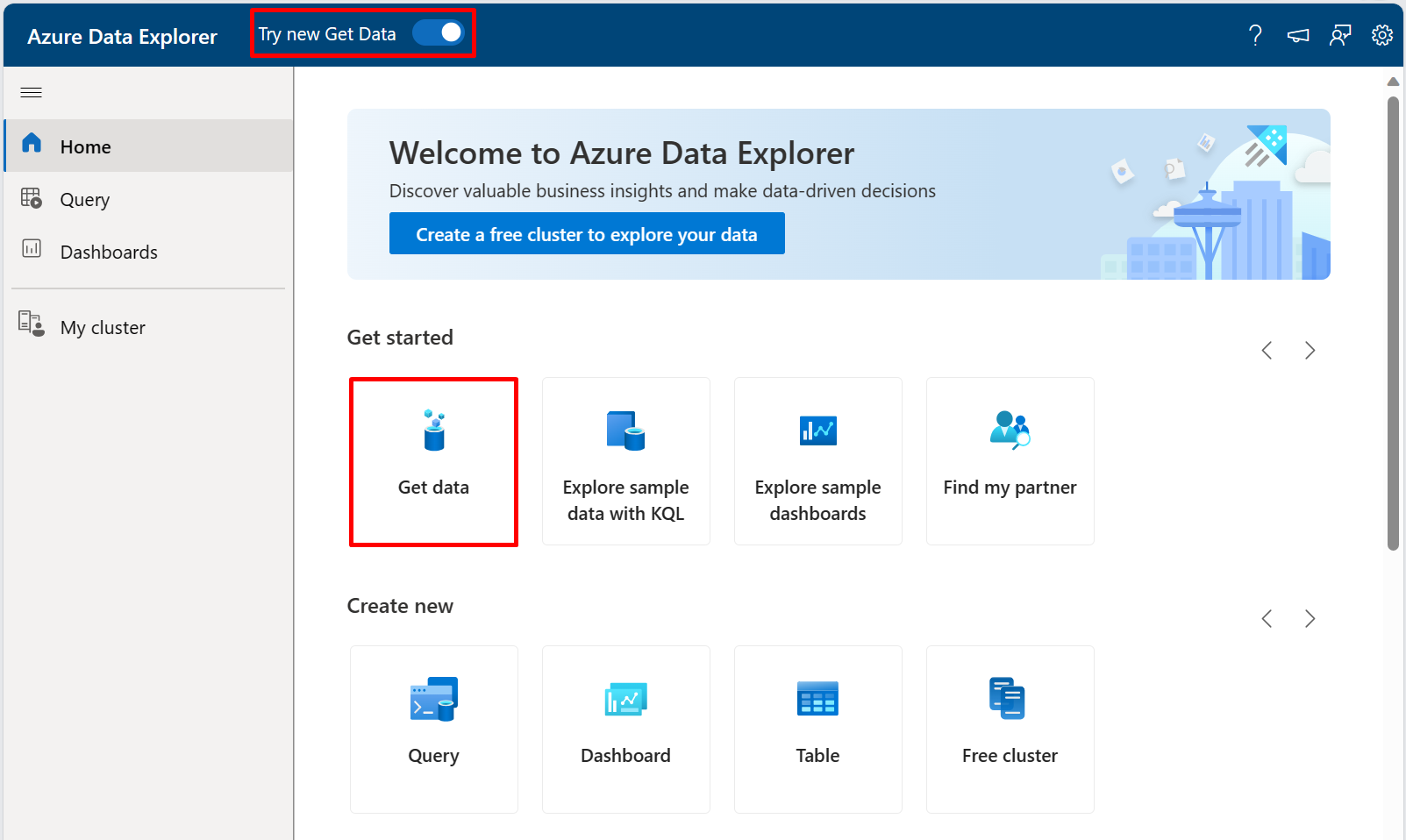Viewport: 1406px width, 840px height.
Task: Select Home in the left navigation
Action: (x=148, y=146)
